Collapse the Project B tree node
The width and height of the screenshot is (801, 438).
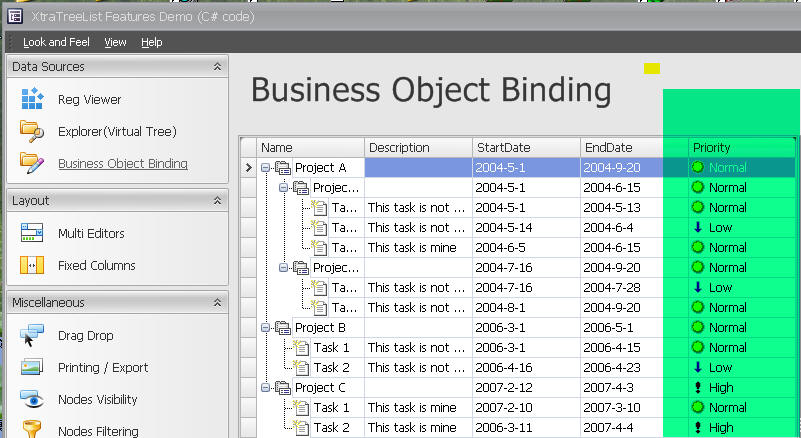point(266,328)
